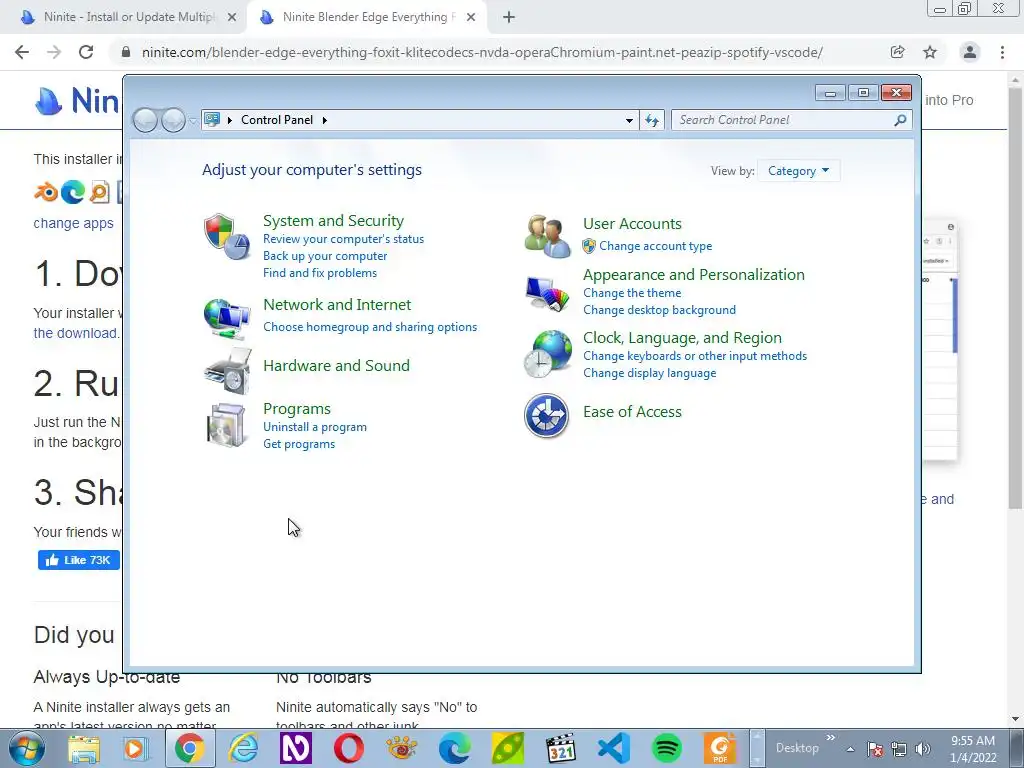This screenshot has width=1024, height=768.
Task: Open the View by Category dropdown
Action: click(798, 171)
